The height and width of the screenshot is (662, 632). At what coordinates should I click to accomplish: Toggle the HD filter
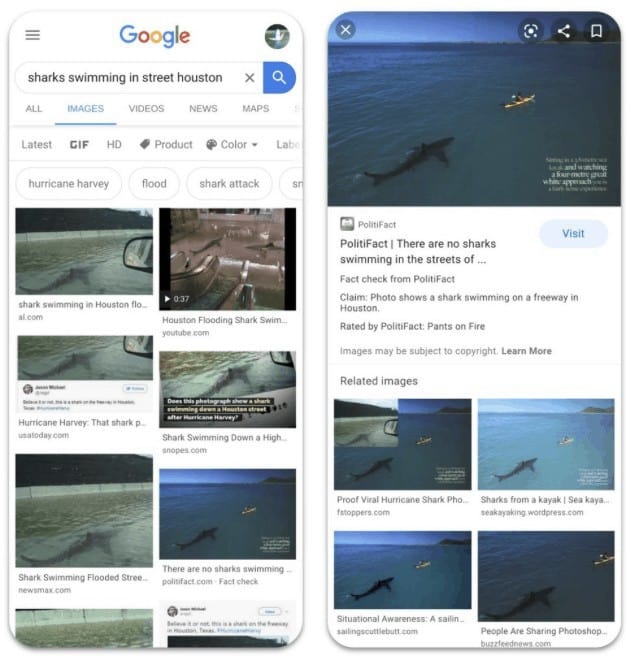[x=114, y=145]
